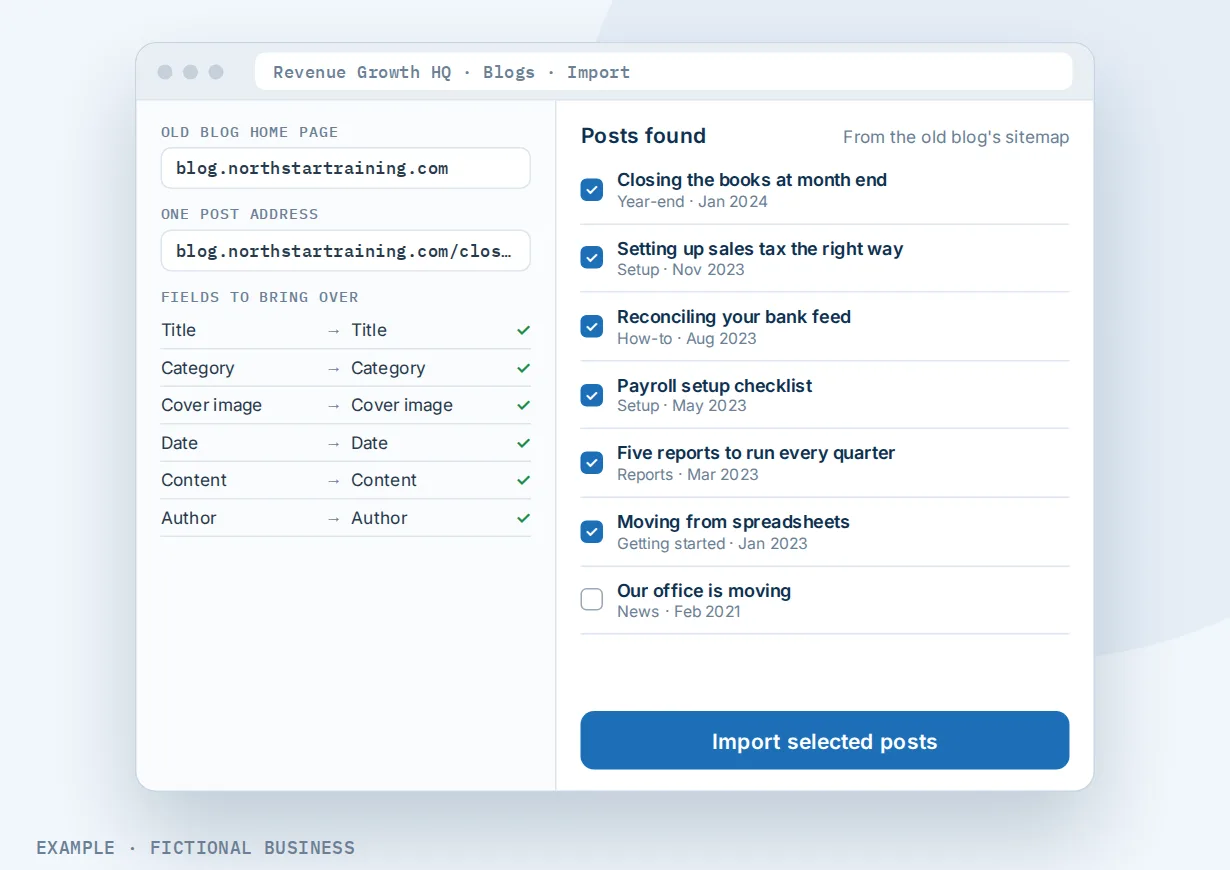Click the 'News · Feb 2021' subtitle
This screenshot has height=870, width=1230.
[x=679, y=612]
